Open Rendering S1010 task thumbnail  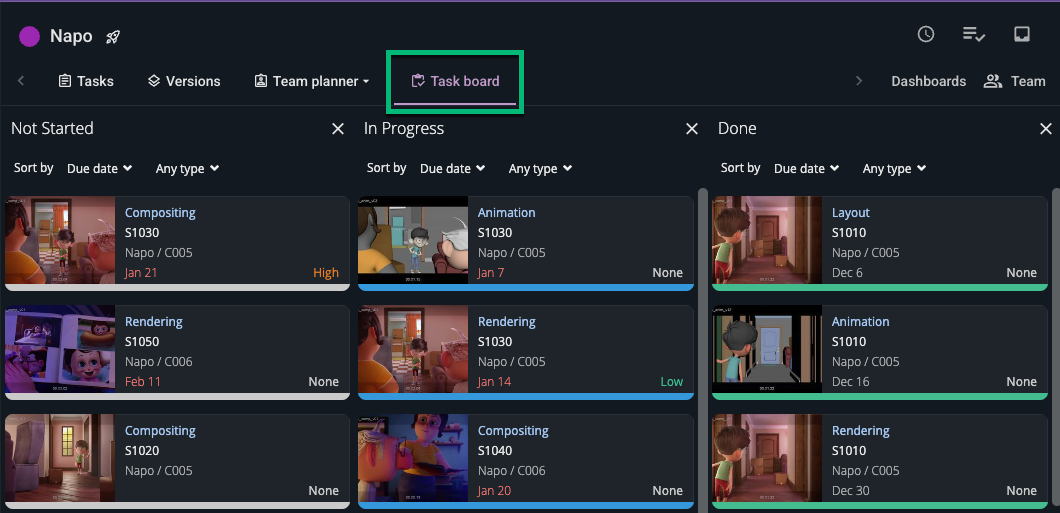click(x=767, y=458)
